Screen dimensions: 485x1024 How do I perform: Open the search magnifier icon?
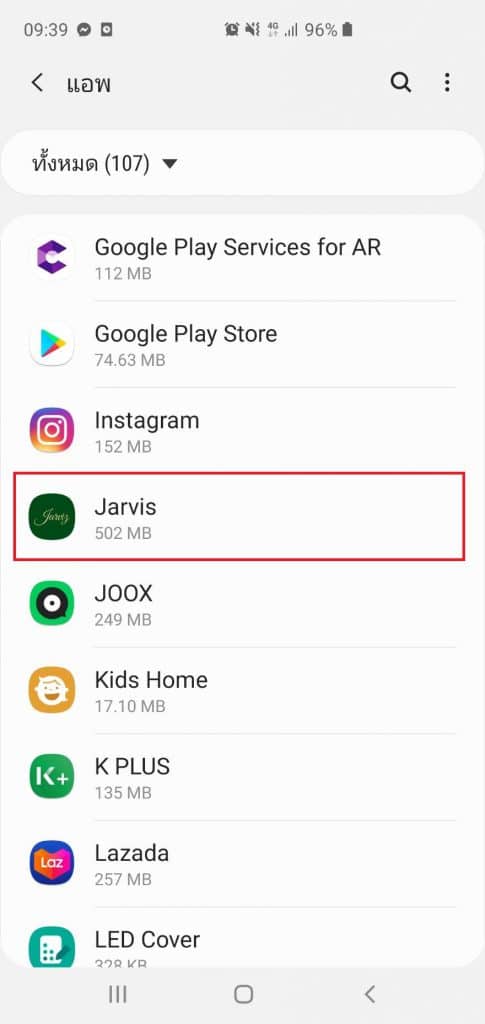(x=401, y=83)
